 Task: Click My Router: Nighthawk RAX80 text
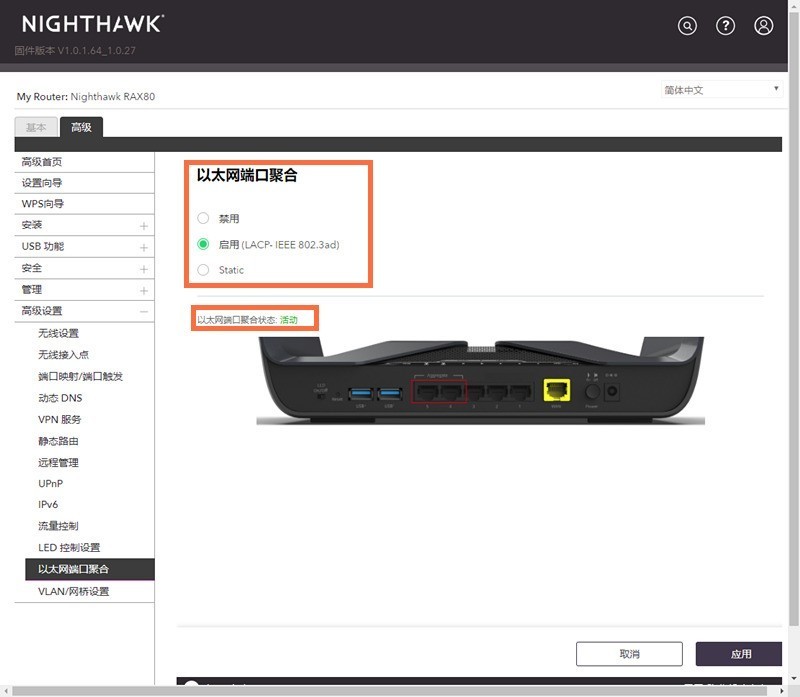(86, 96)
